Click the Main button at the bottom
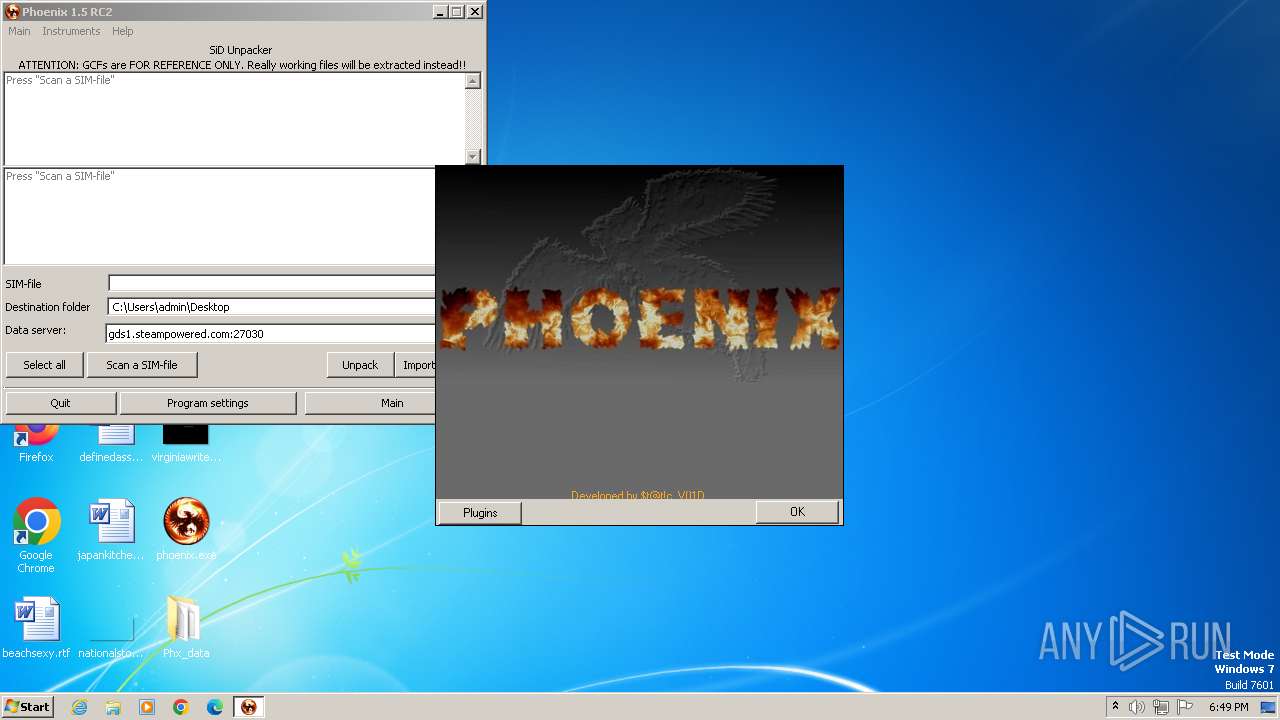This screenshot has width=1280, height=720. (371, 403)
